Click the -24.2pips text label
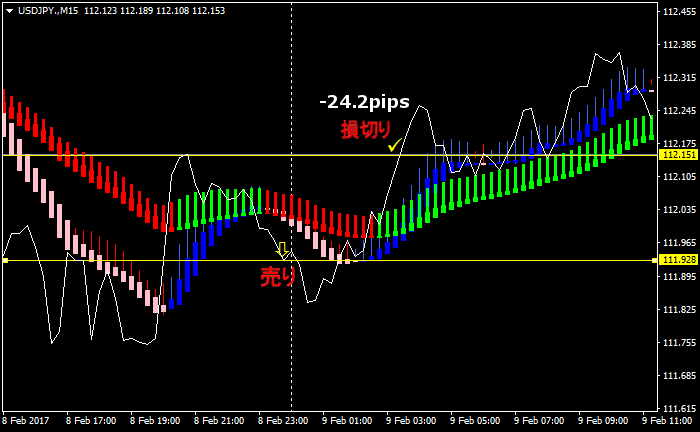700x432 pixels. coord(364,102)
